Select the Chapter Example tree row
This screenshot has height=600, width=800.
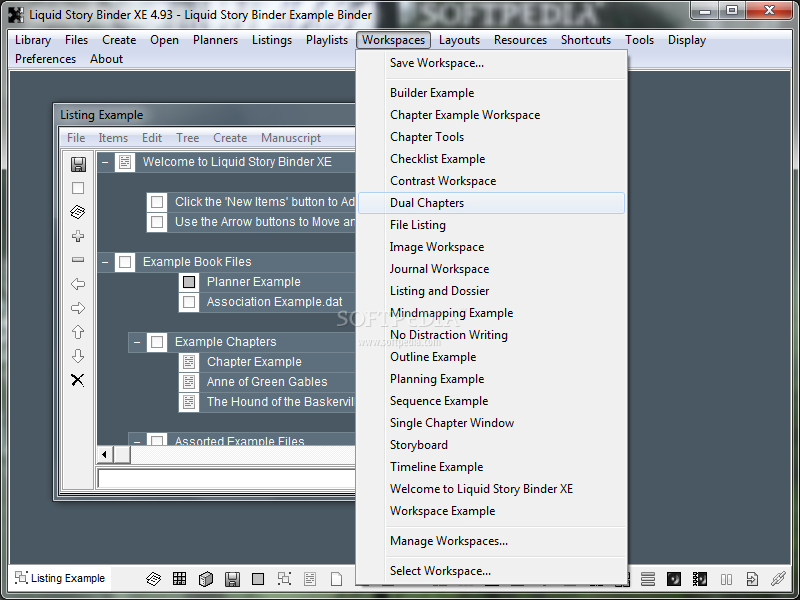click(x=267, y=362)
